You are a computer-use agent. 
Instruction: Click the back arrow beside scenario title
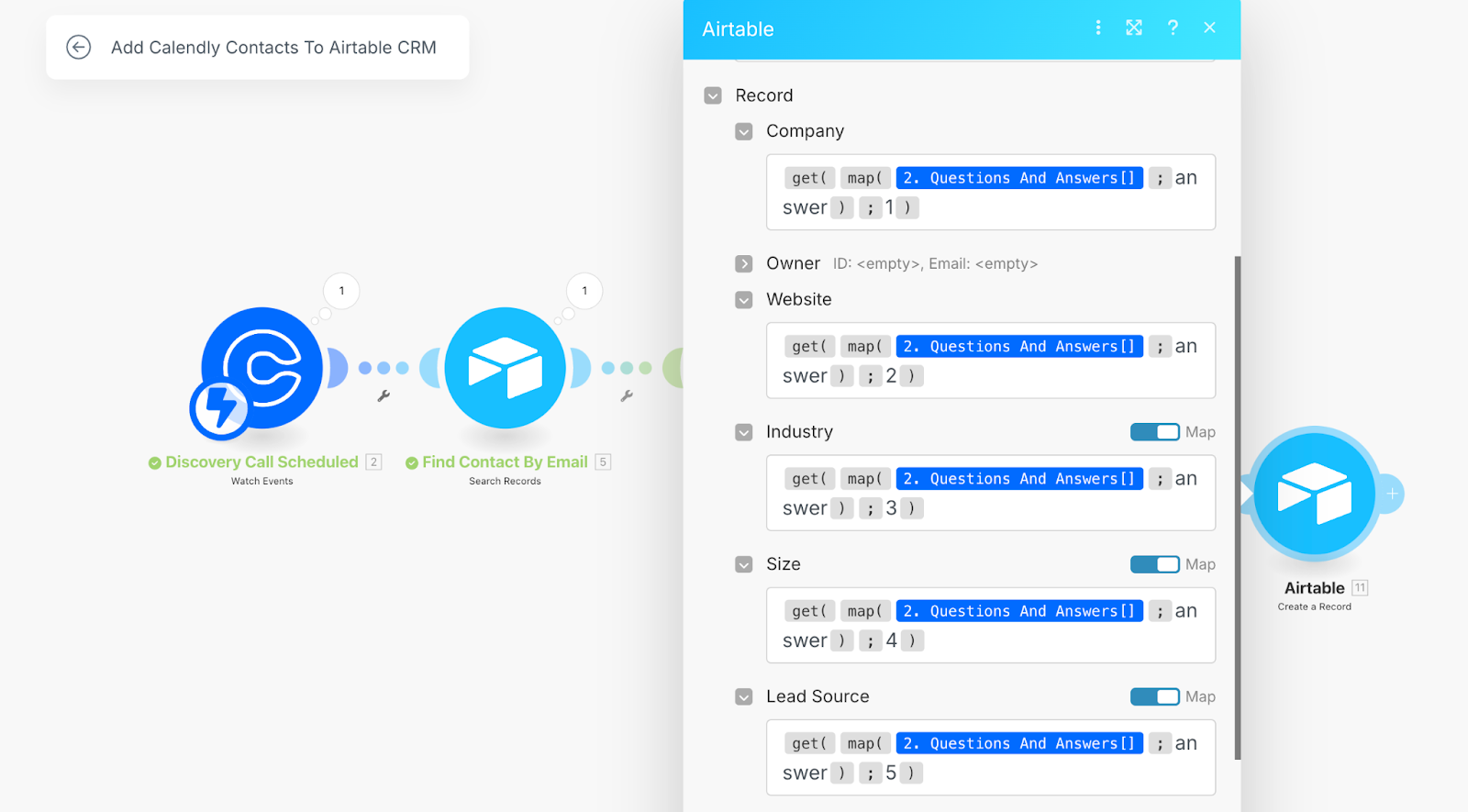(79, 47)
